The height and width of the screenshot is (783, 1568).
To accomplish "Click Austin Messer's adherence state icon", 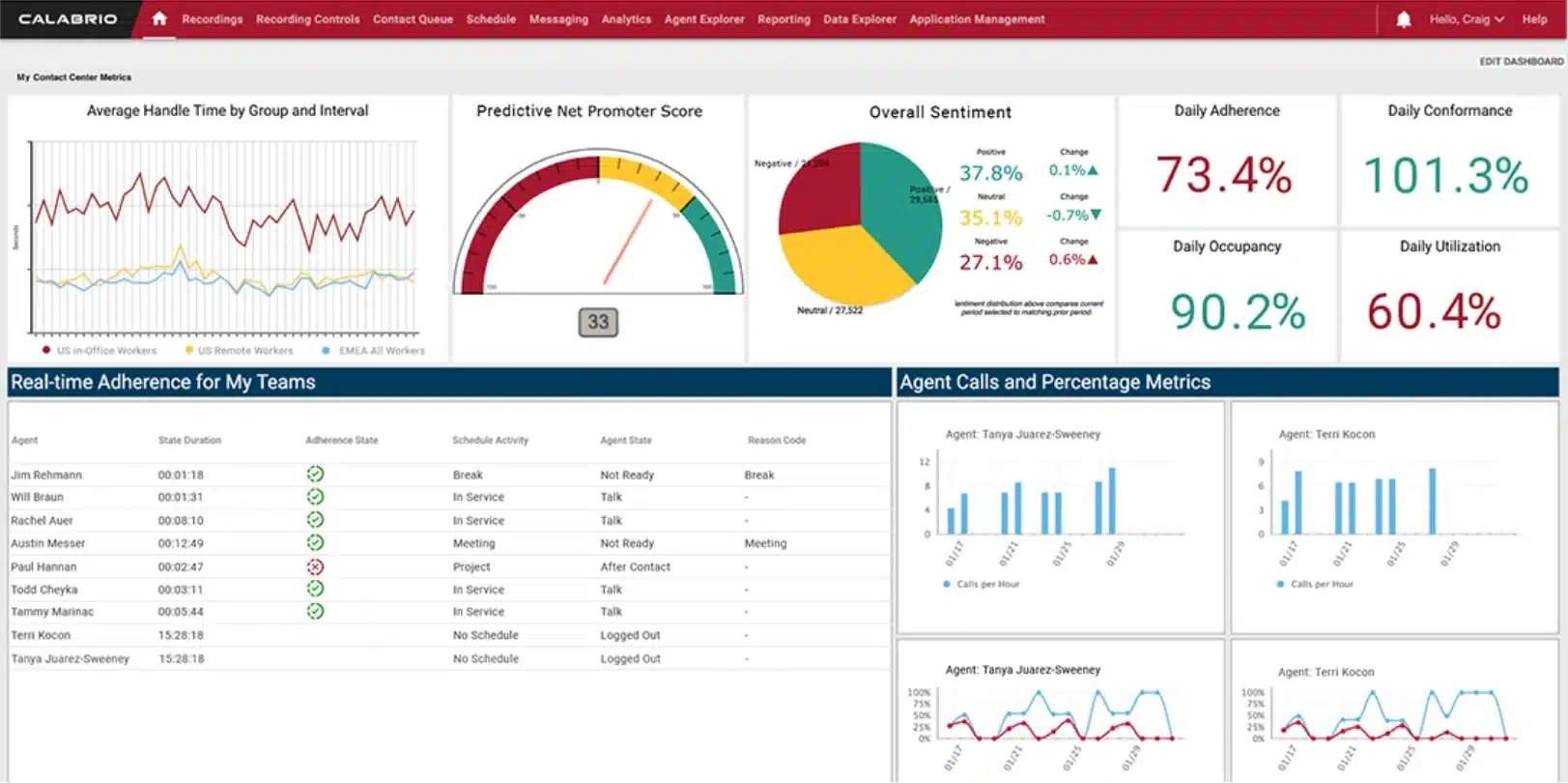I will (x=315, y=543).
